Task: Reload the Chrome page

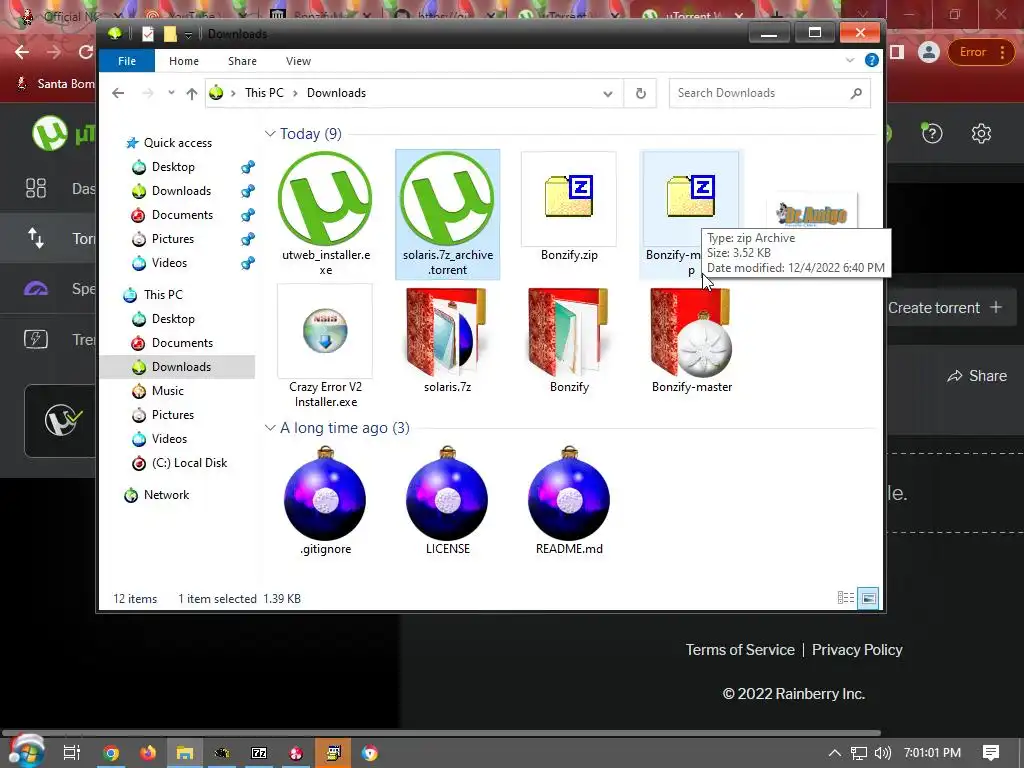Action: coord(86,52)
